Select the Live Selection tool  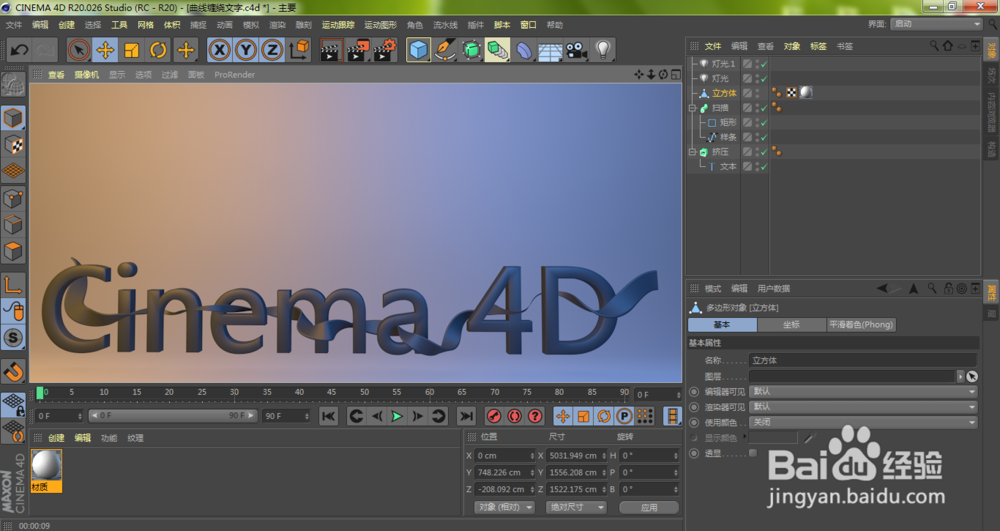[79, 50]
